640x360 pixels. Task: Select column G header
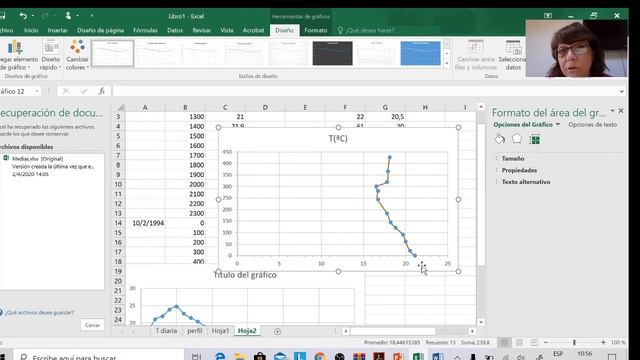[x=385, y=107]
